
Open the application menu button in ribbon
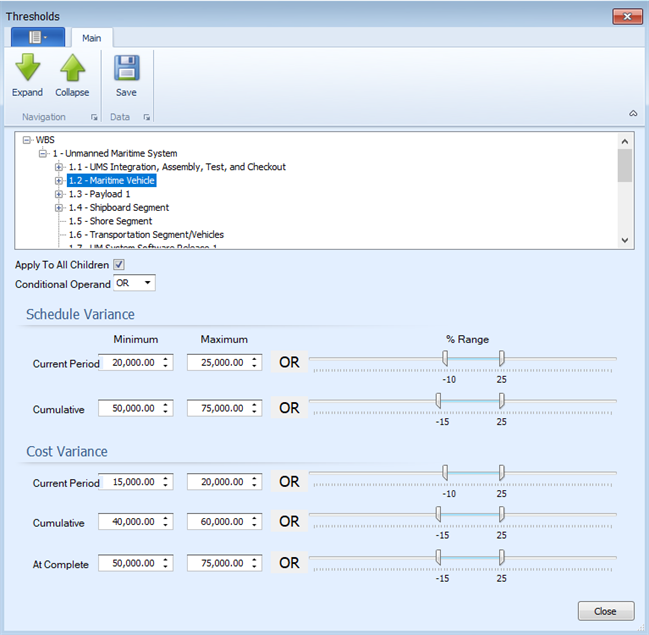pos(38,37)
